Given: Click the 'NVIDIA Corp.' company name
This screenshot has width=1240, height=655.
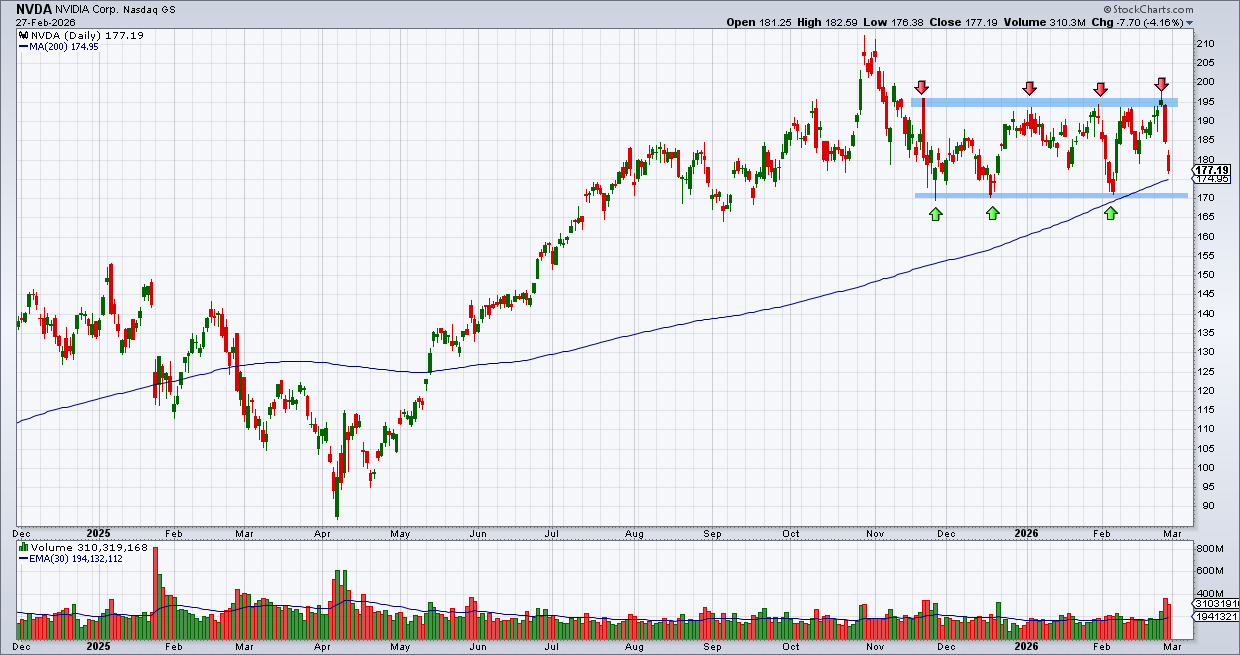Looking at the screenshot, I should pos(88,9).
